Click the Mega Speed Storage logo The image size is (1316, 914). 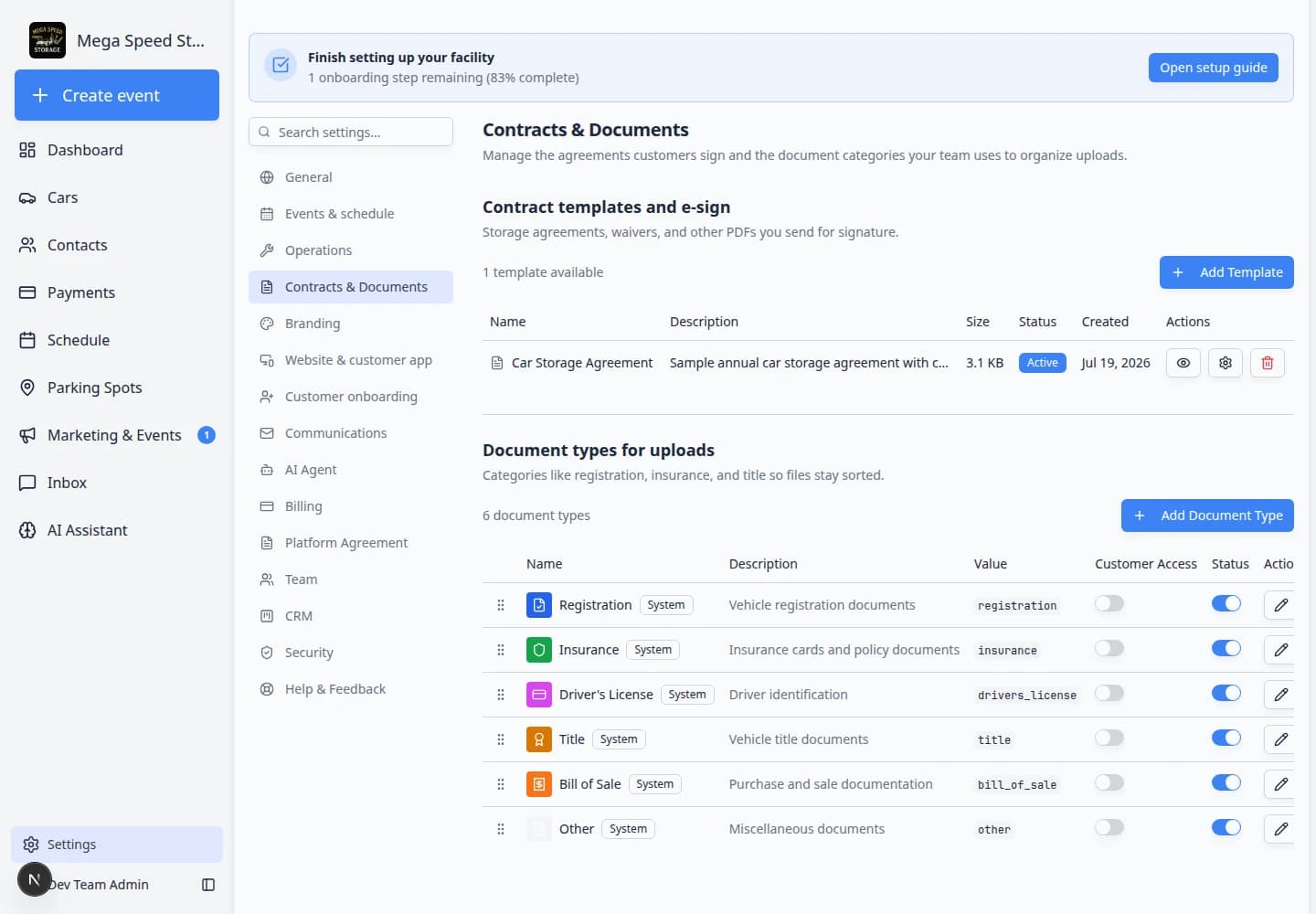coord(48,40)
